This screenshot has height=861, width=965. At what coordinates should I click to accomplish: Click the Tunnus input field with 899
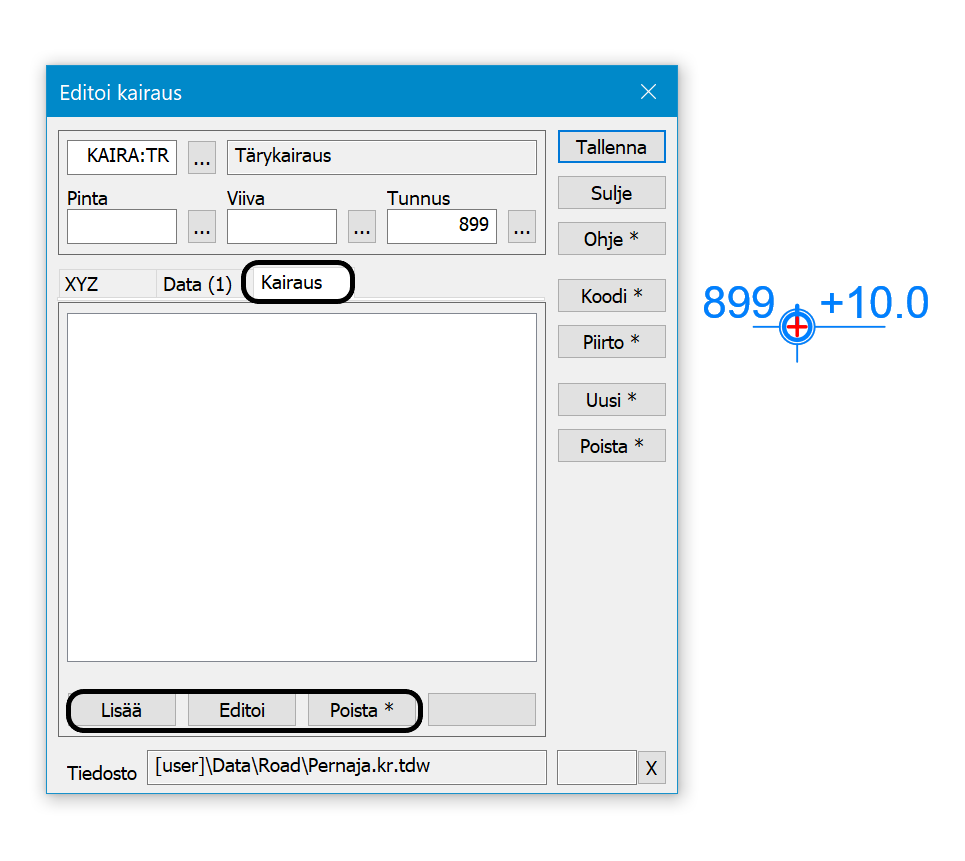(441, 226)
